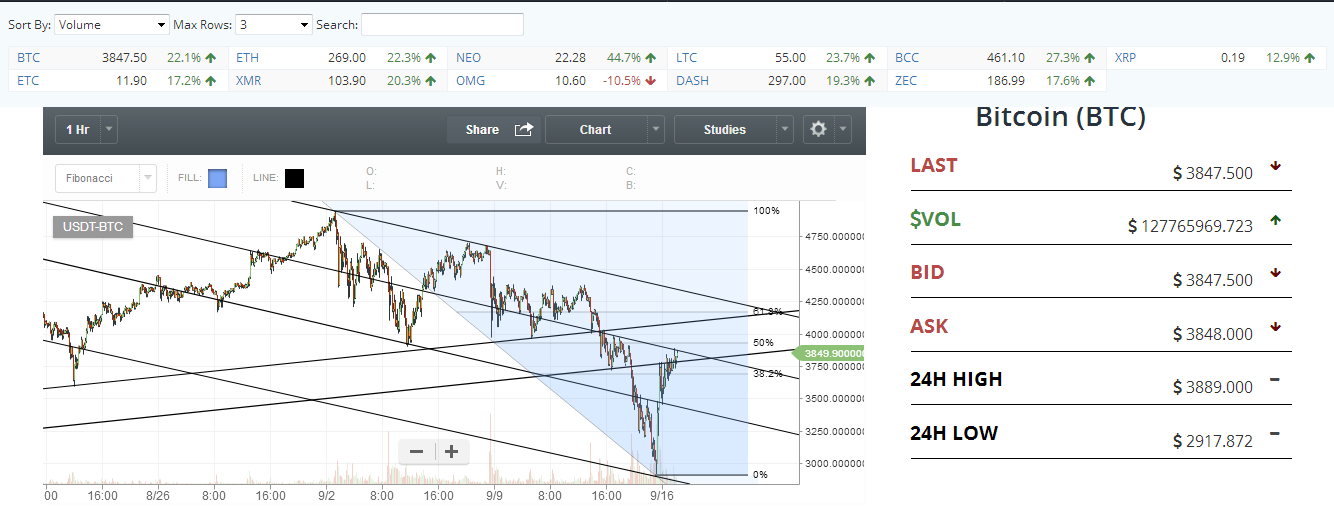Image resolution: width=1334 pixels, height=519 pixels.
Task: Select the ETH ticker link
Action: click(x=247, y=58)
